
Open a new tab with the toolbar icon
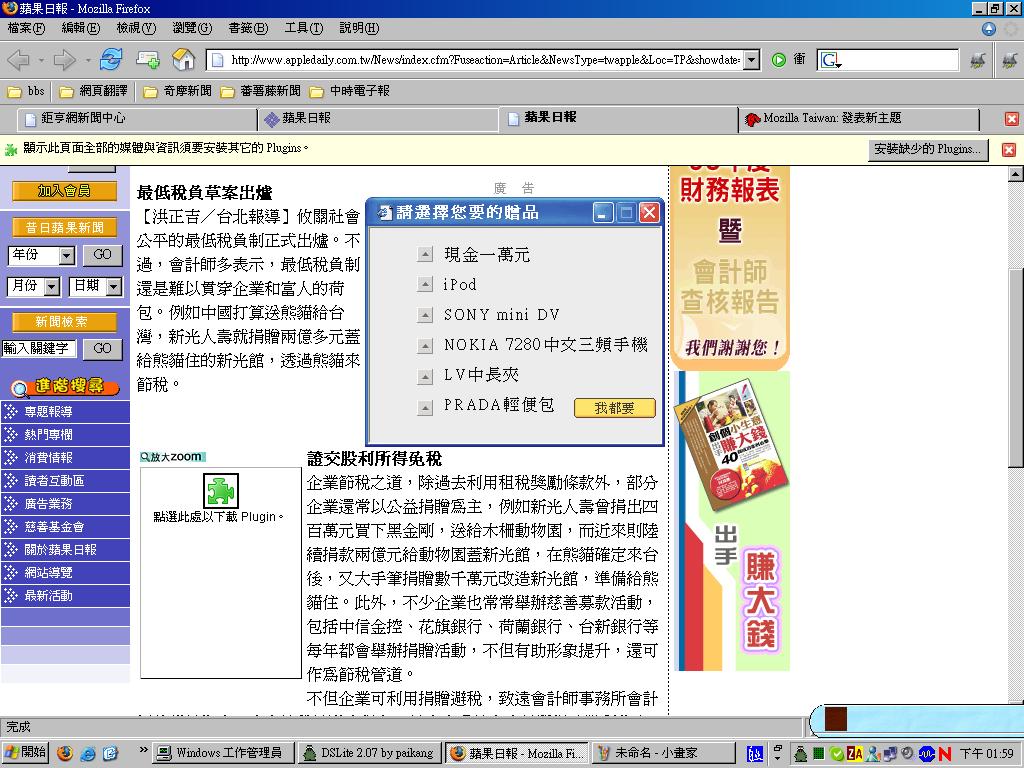click(148, 60)
